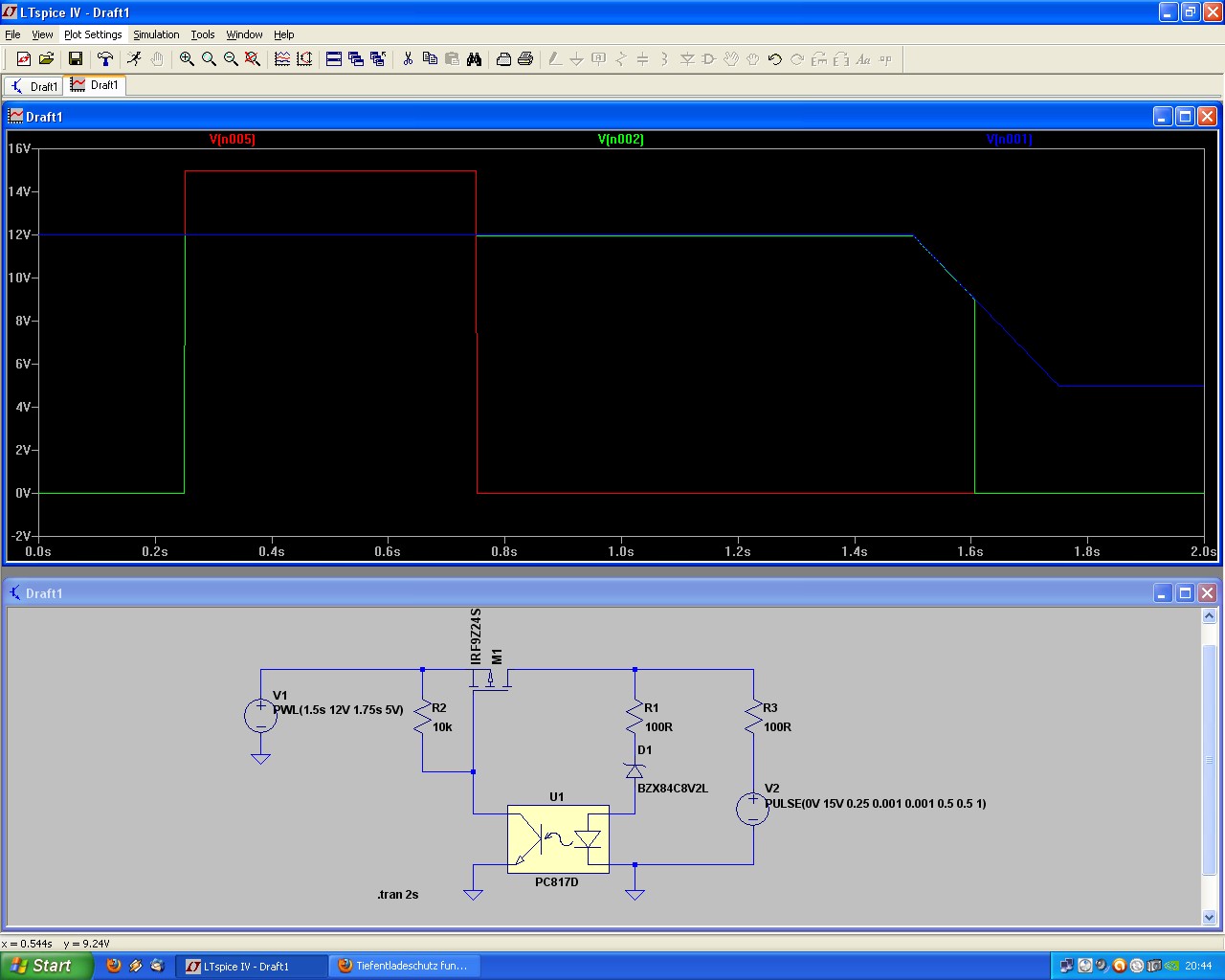Image resolution: width=1225 pixels, height=980 pixels.
Task: Cascade windows with the Cascade icon
Action: coord(356,59)
